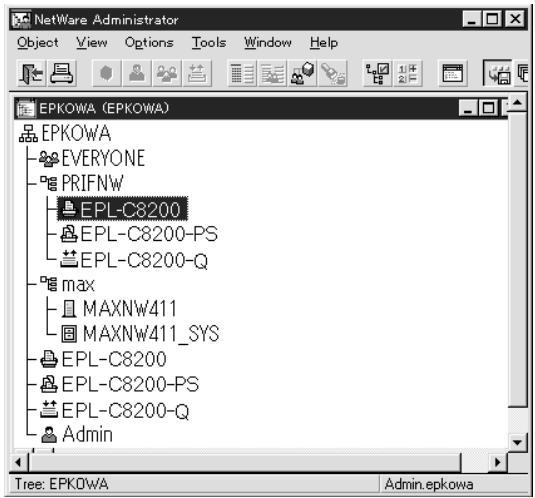Click the MAXNW411 server icon

coord(69,309)
